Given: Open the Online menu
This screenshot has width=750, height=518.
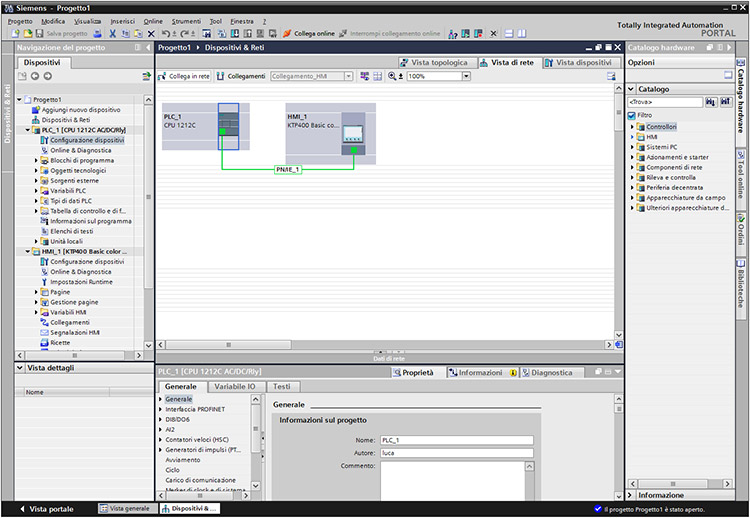Looking at the screenshot, I should click(x=153, y=22).
